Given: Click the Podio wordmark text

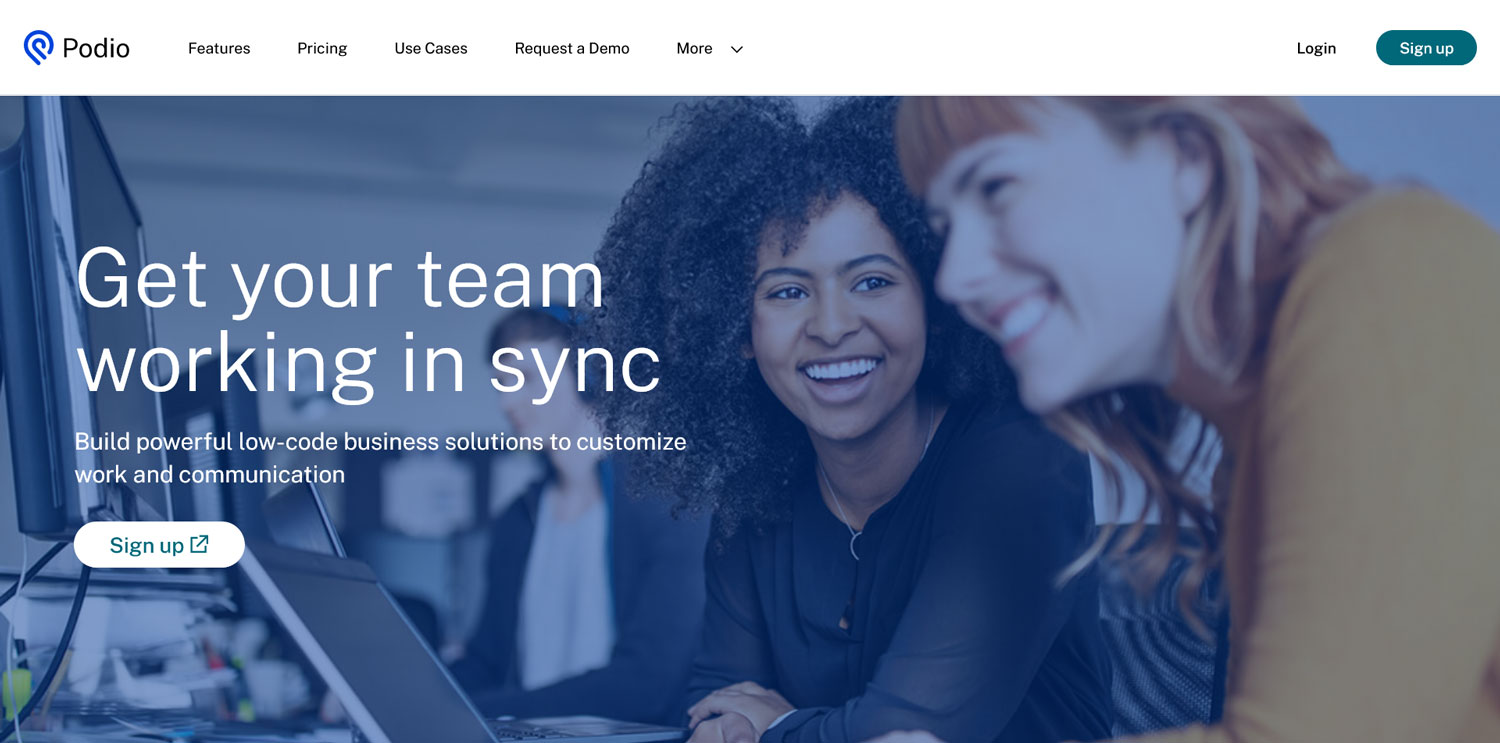Looking at the screenshot, I should coord(96,48).
